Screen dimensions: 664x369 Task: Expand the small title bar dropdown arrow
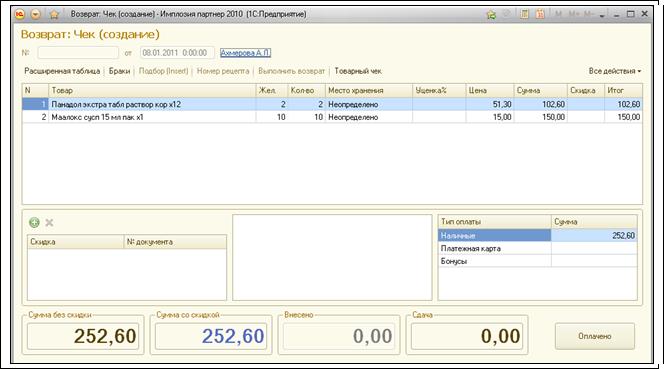pyautogui.click(x=602, y=16)
